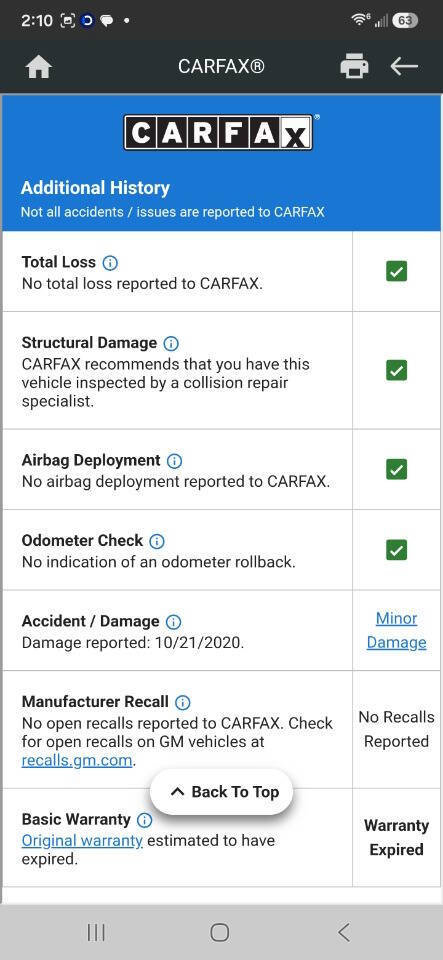Tap the back arrow in header
The image size is (443, 960).
(404, 66)
